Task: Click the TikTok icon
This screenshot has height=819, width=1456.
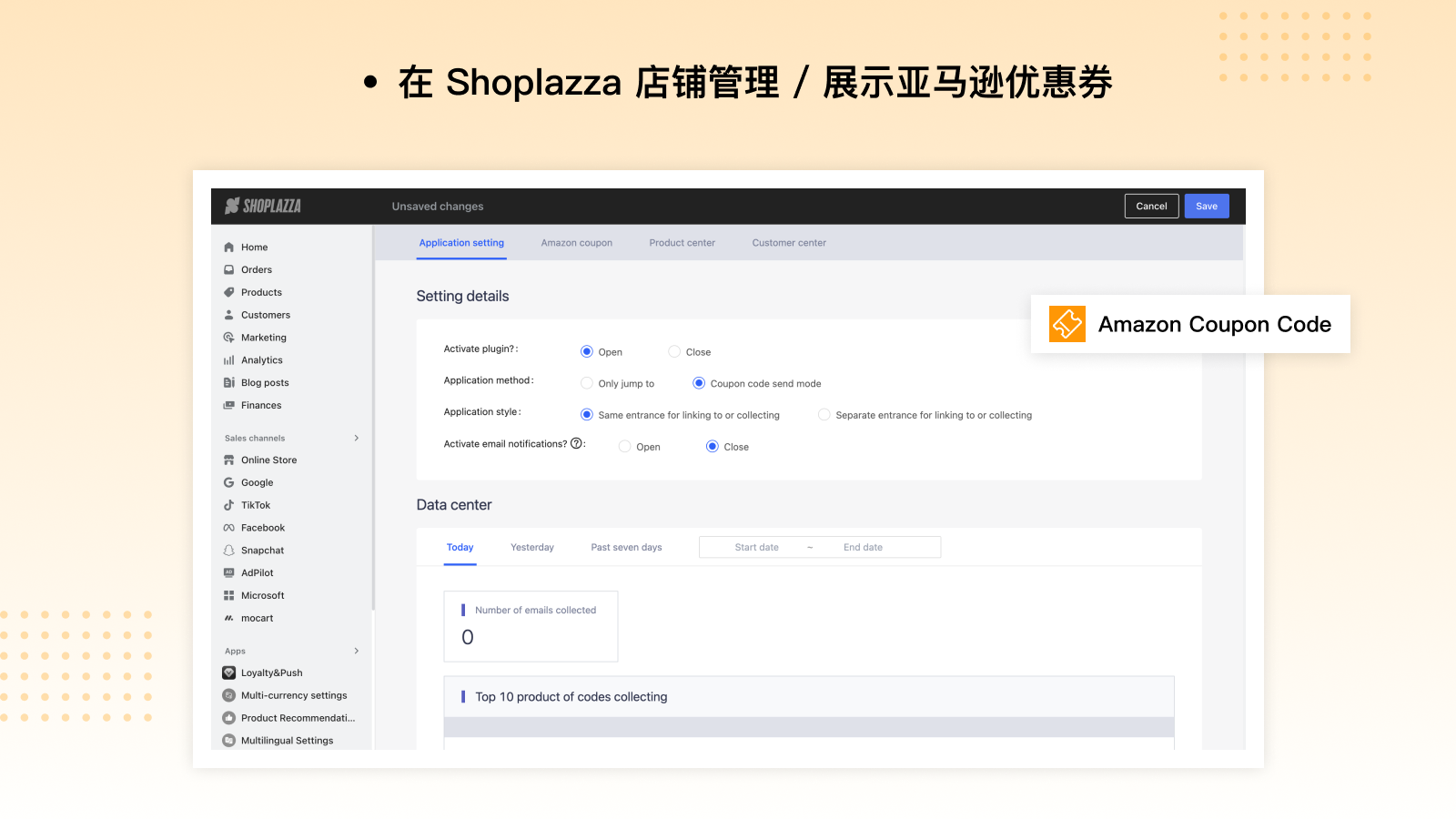Action: pyautogui.click(x=229, y=505)
